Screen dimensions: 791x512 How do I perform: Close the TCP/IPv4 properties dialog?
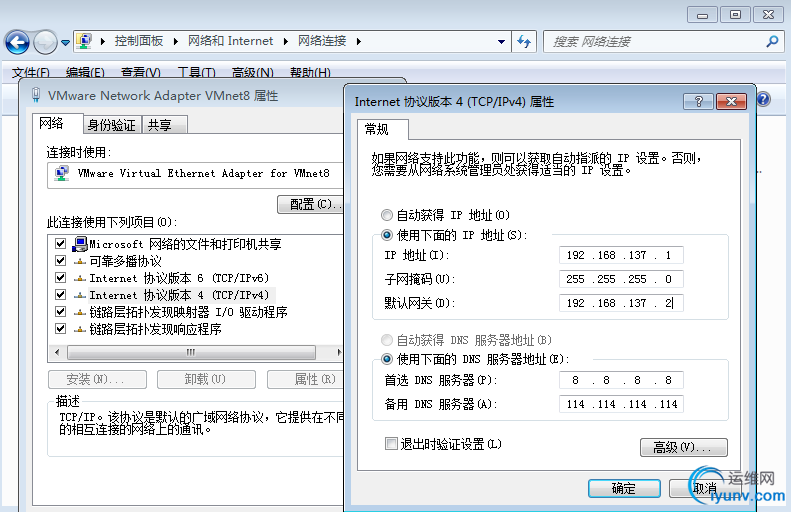coord(731,102)
